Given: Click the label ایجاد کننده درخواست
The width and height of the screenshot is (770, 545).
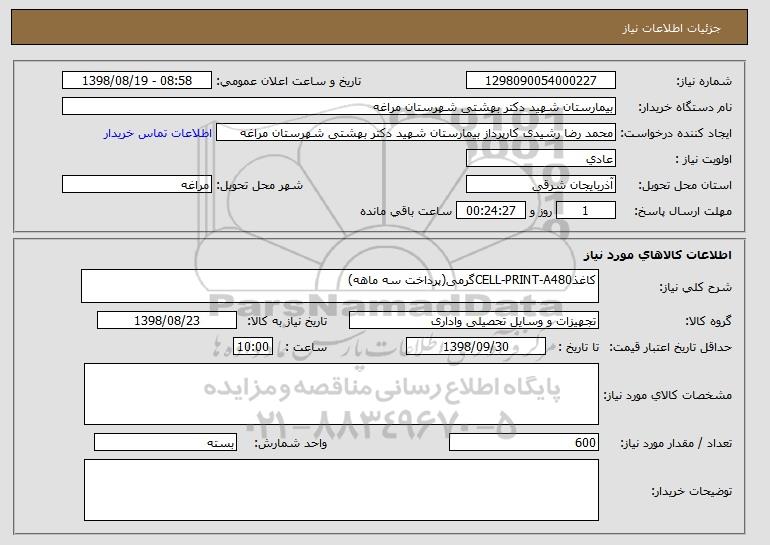Looking at the screenshot, I should coord(676,133).
